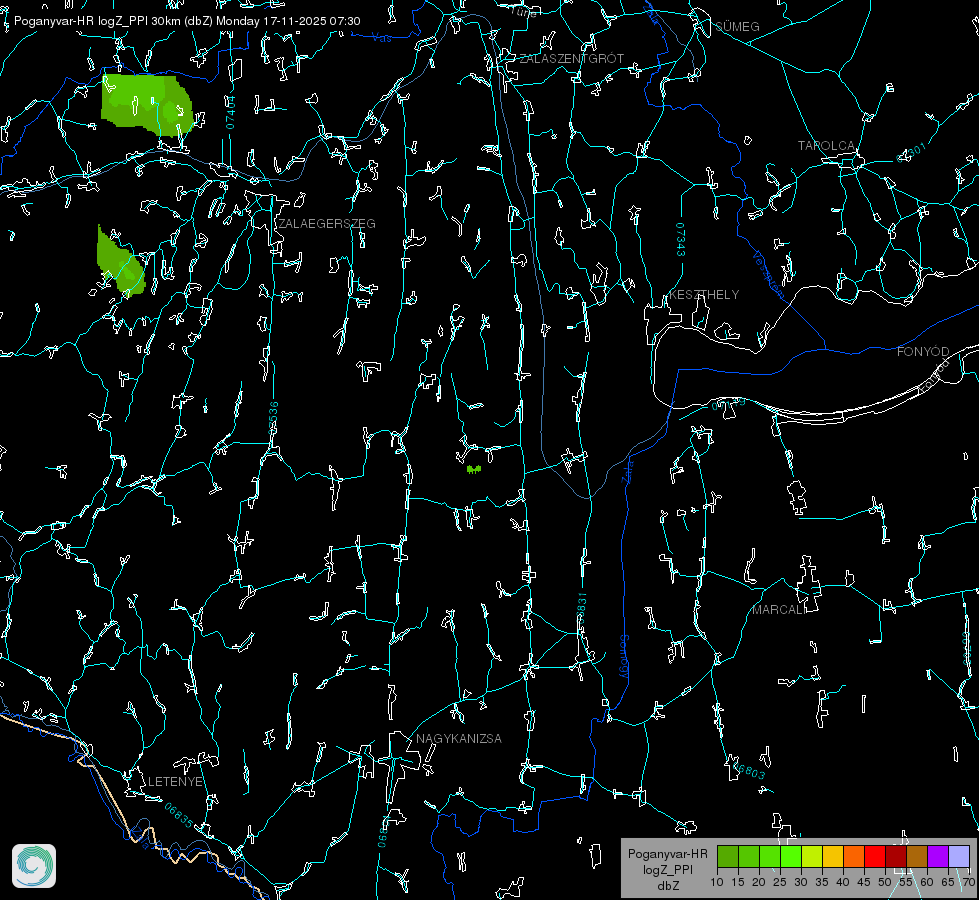Click the Poganyvar-HR legend title
The image size is (979, 900).
667,854
